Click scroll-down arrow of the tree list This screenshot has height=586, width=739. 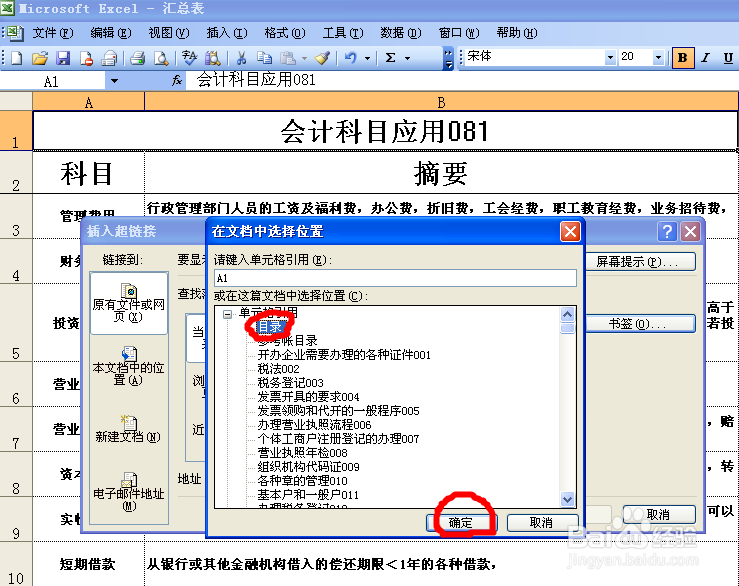[x=567, y=499]
